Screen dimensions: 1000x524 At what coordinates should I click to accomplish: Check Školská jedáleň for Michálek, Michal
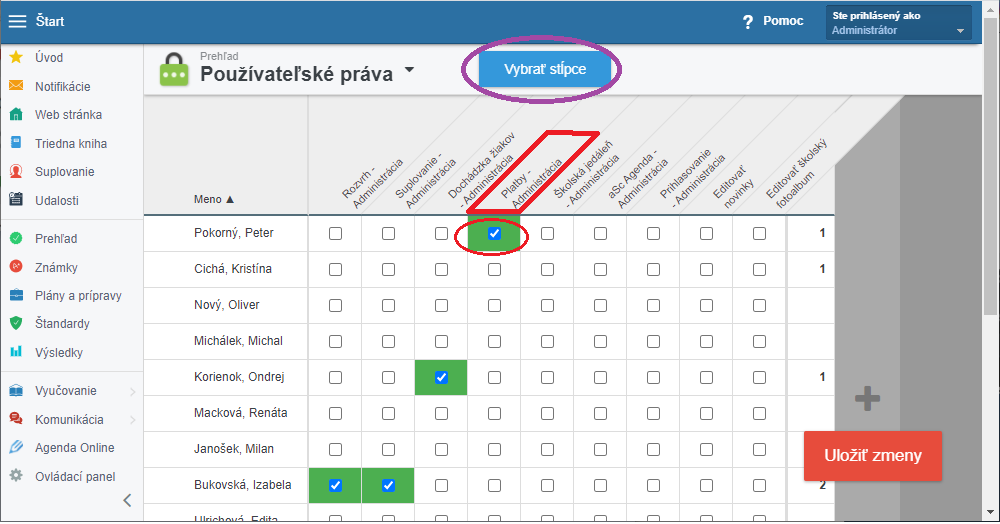pos(547,342)
